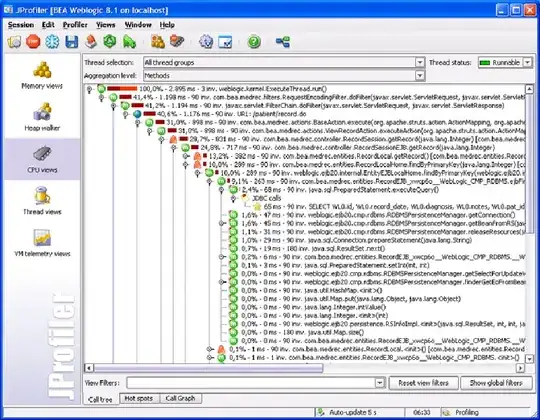Switch to the Hot spots tab
The image size is (540, 420).
[138, 398]
